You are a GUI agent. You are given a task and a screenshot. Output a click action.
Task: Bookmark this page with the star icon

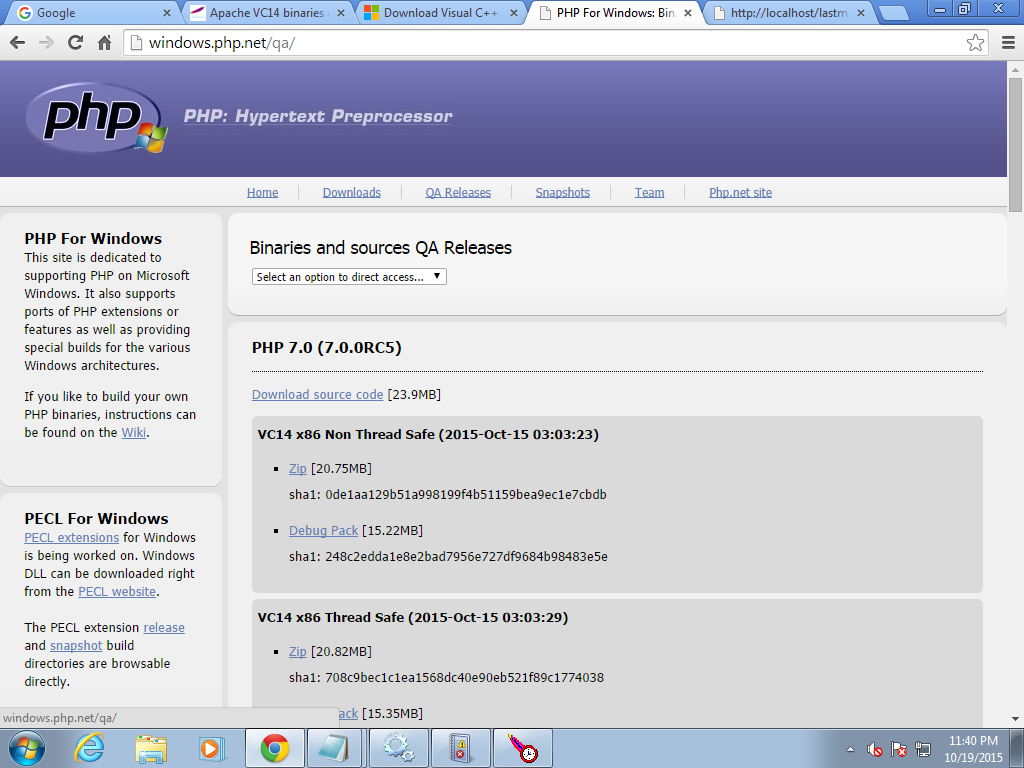click(x=975, y=43)
